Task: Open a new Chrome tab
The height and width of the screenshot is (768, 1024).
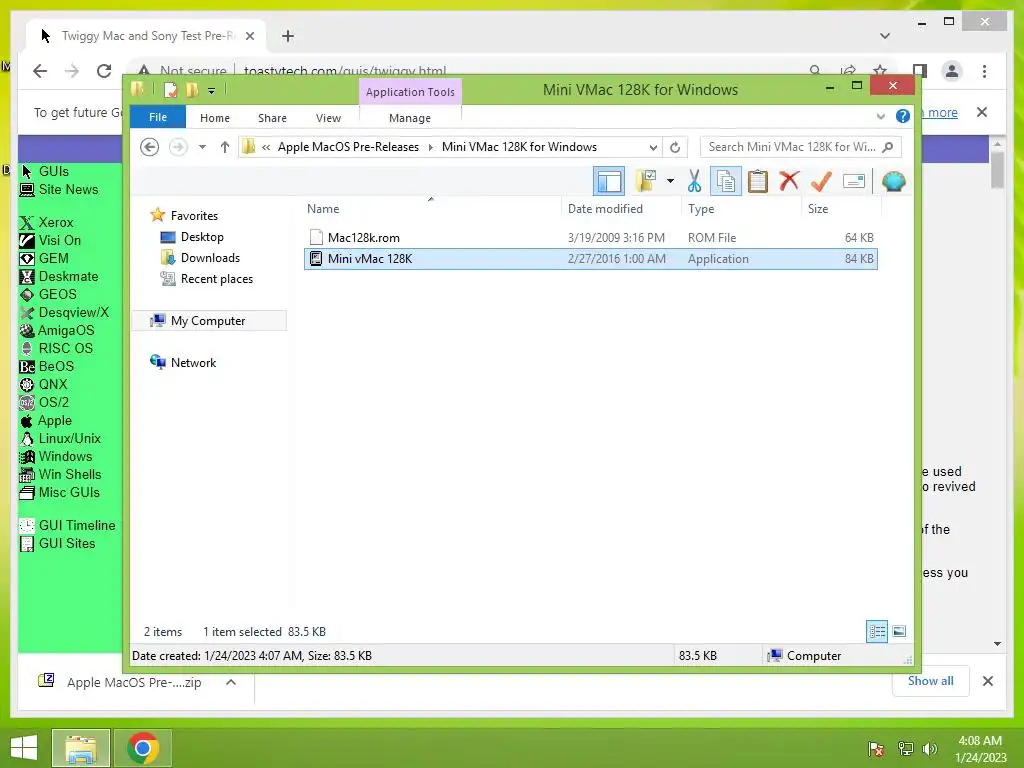Action: (x=288, y=36)
